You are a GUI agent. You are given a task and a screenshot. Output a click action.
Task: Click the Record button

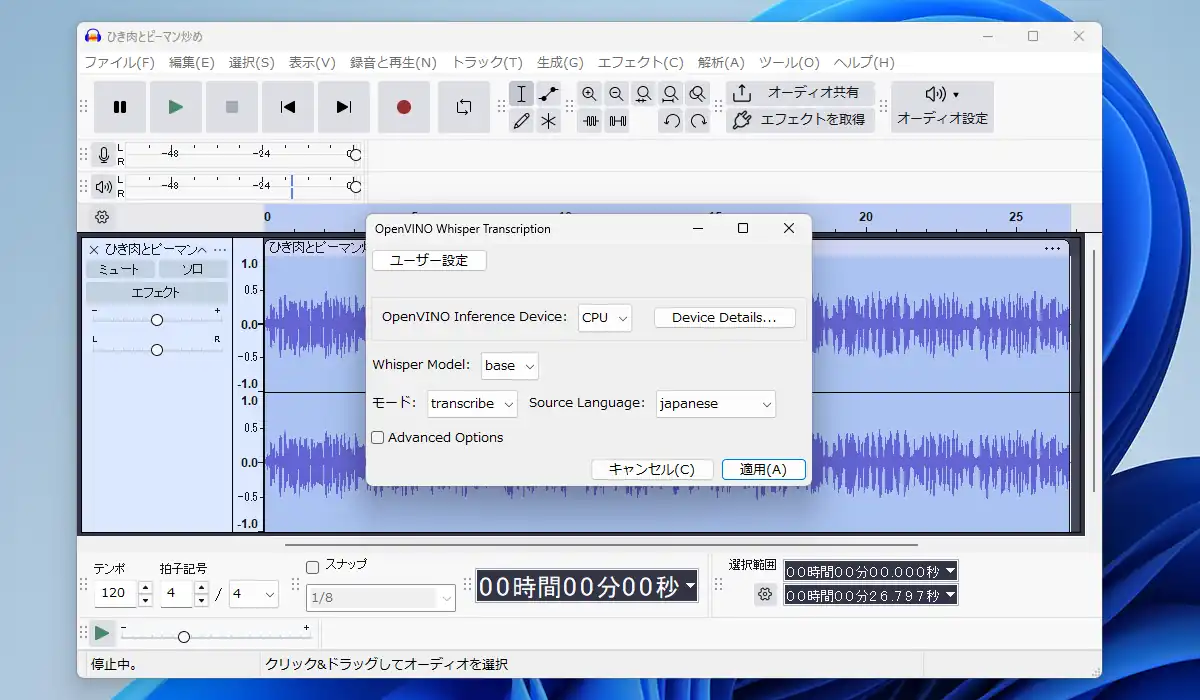point(404,107)
